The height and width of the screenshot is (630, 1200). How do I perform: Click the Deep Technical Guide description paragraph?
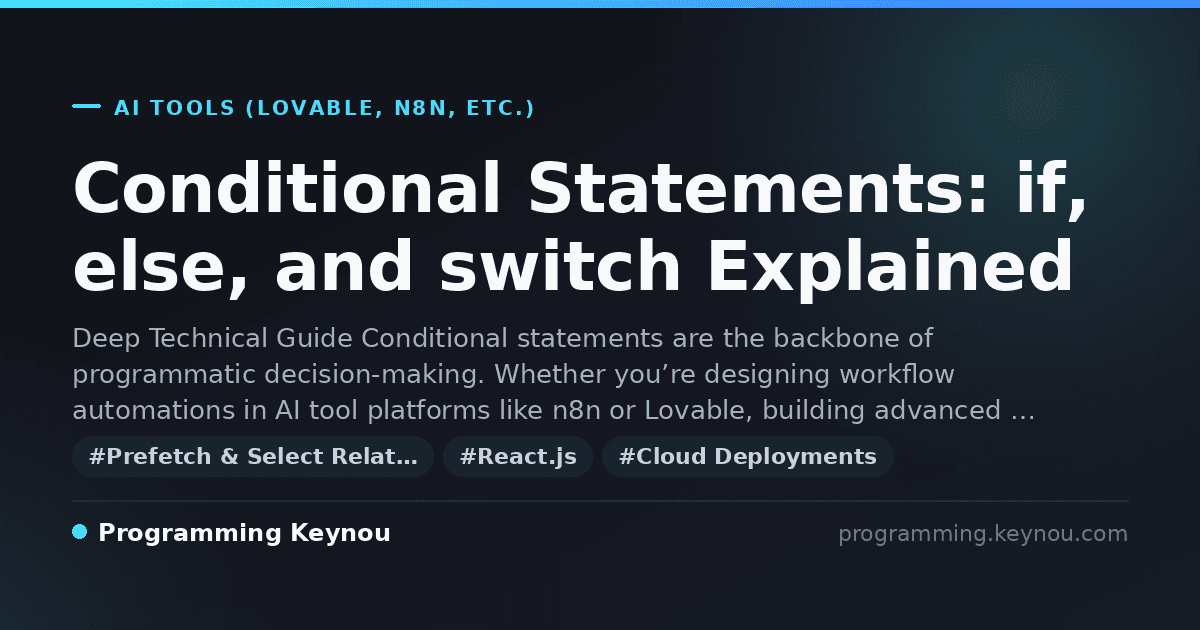pyautogui.click(x=553, y=374)
